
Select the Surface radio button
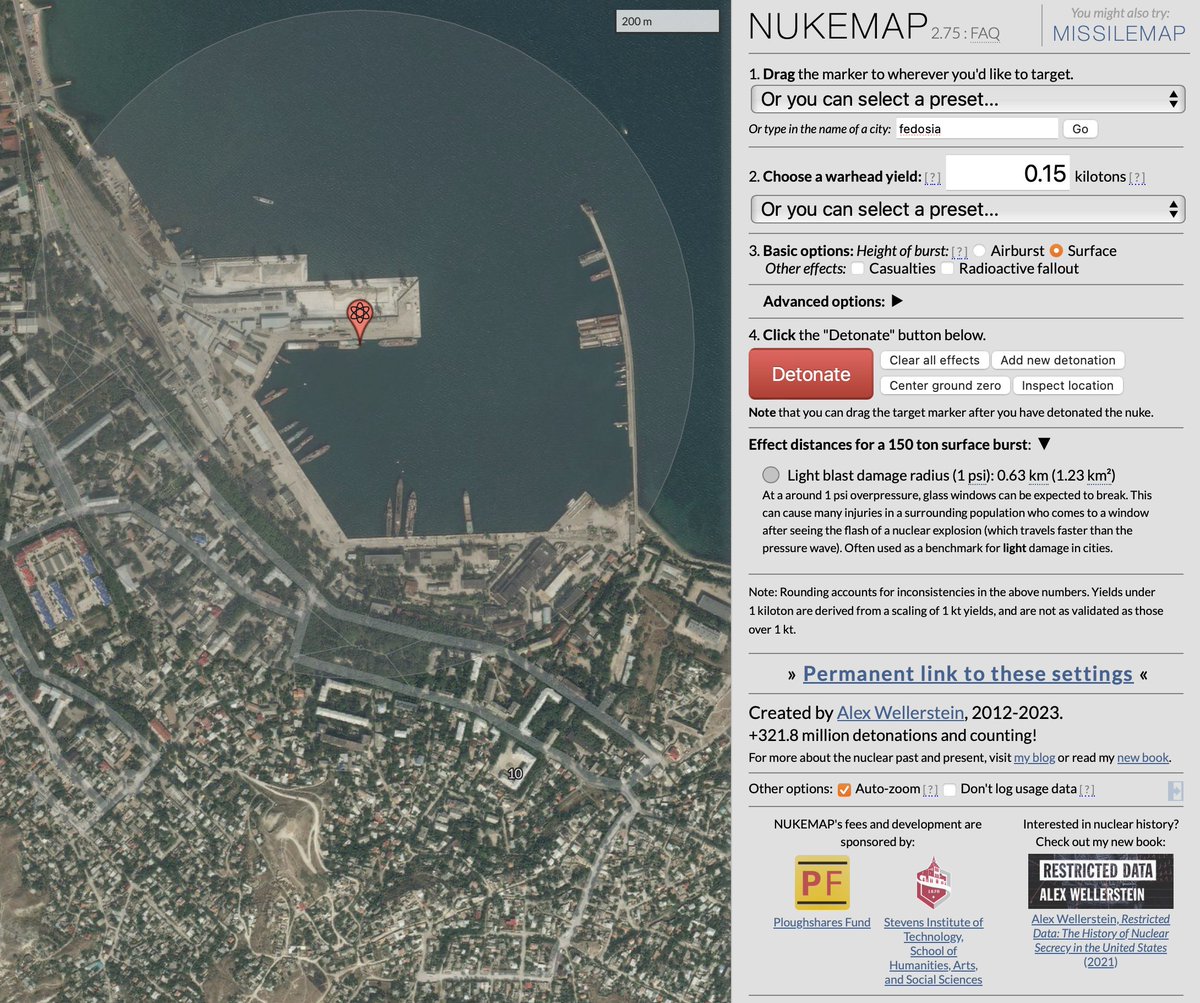[x=1056, y=251]
